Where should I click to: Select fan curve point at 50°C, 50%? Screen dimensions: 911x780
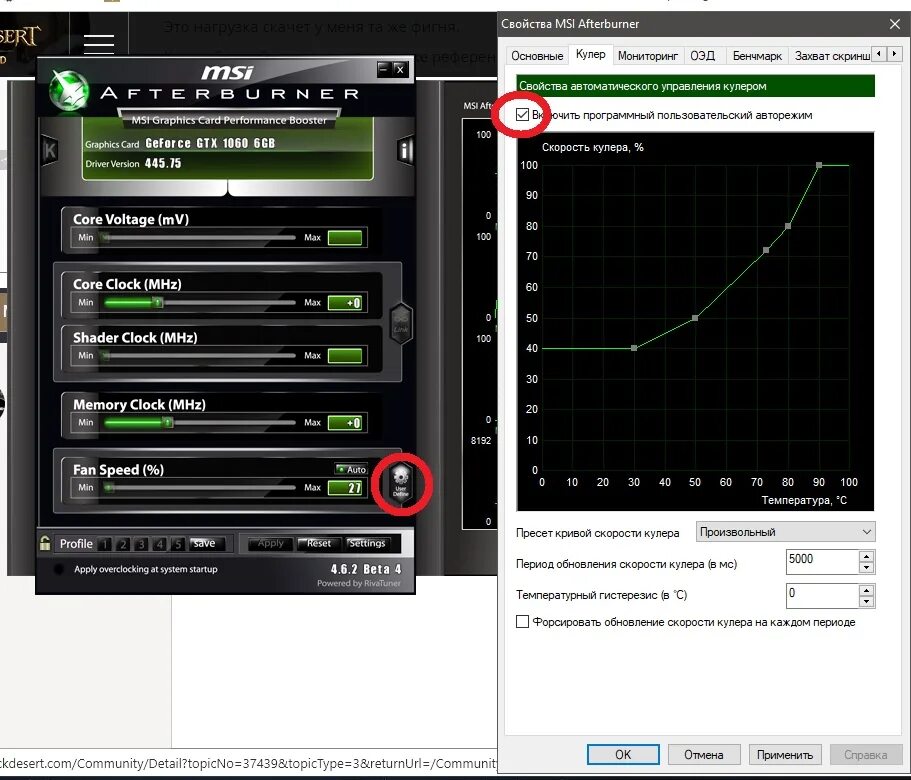pyautogui.click(x=695, y=318)
